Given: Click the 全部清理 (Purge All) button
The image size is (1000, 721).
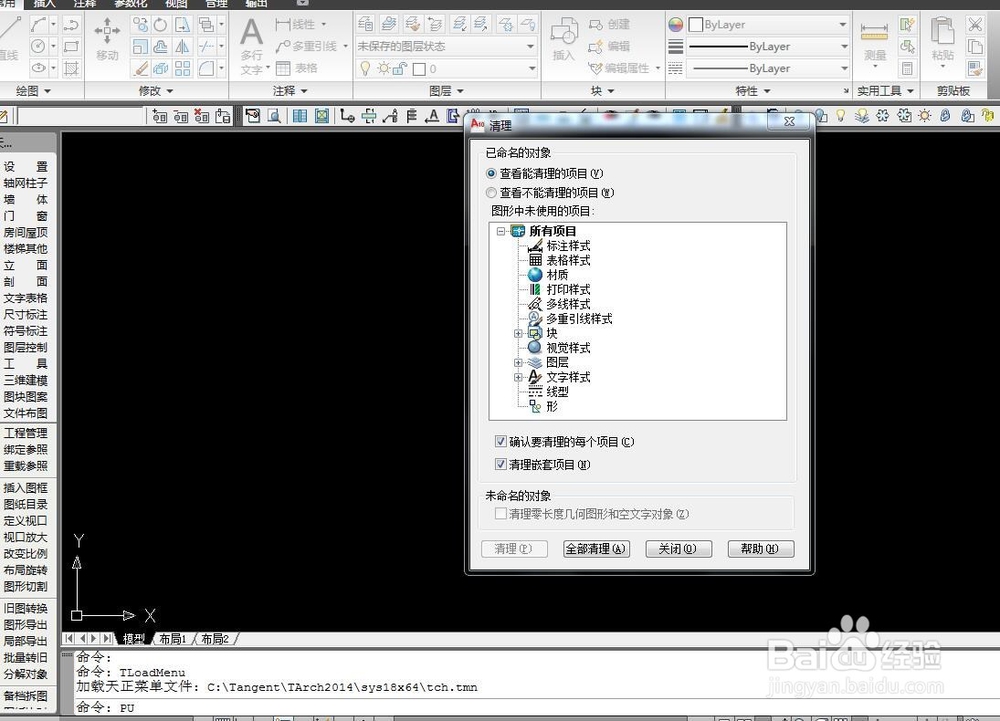Looking at the screenshot, I should pyautogui.click(x=597, y=548).
